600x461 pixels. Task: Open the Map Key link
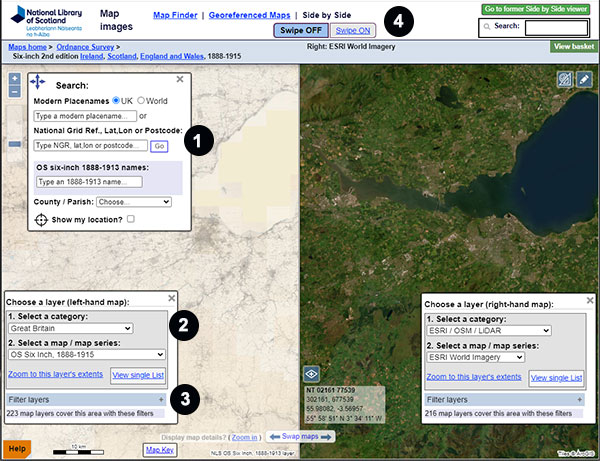(x=160, y=450)
